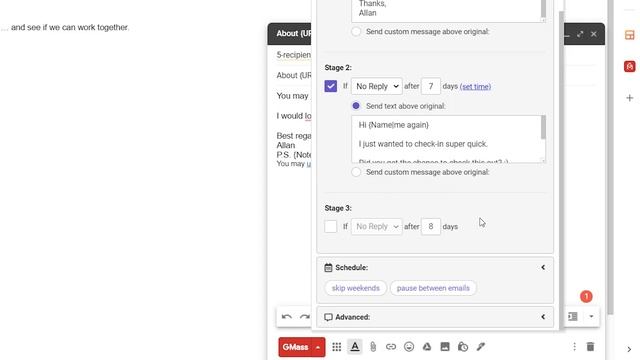Open the GMass settings arrow

(318, 347)
